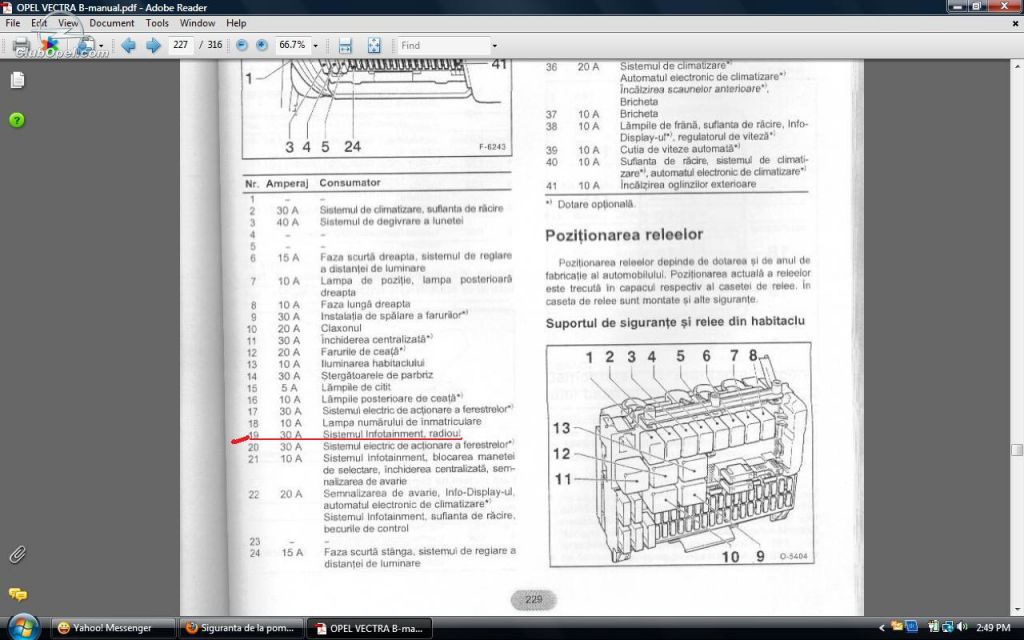Show hidden tray icons chevron
1024x640 pixels.
pyautogui.click(x=882, y=628)
